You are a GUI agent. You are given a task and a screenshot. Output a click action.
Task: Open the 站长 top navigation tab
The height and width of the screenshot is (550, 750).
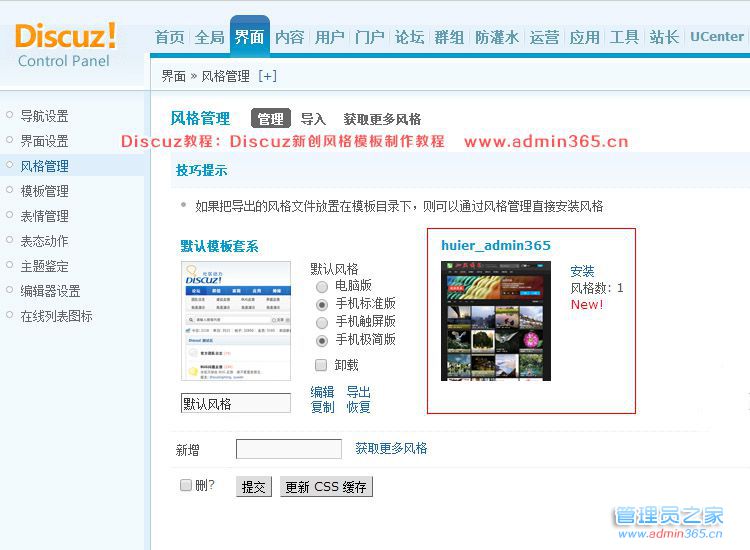[x=664, y=37]
